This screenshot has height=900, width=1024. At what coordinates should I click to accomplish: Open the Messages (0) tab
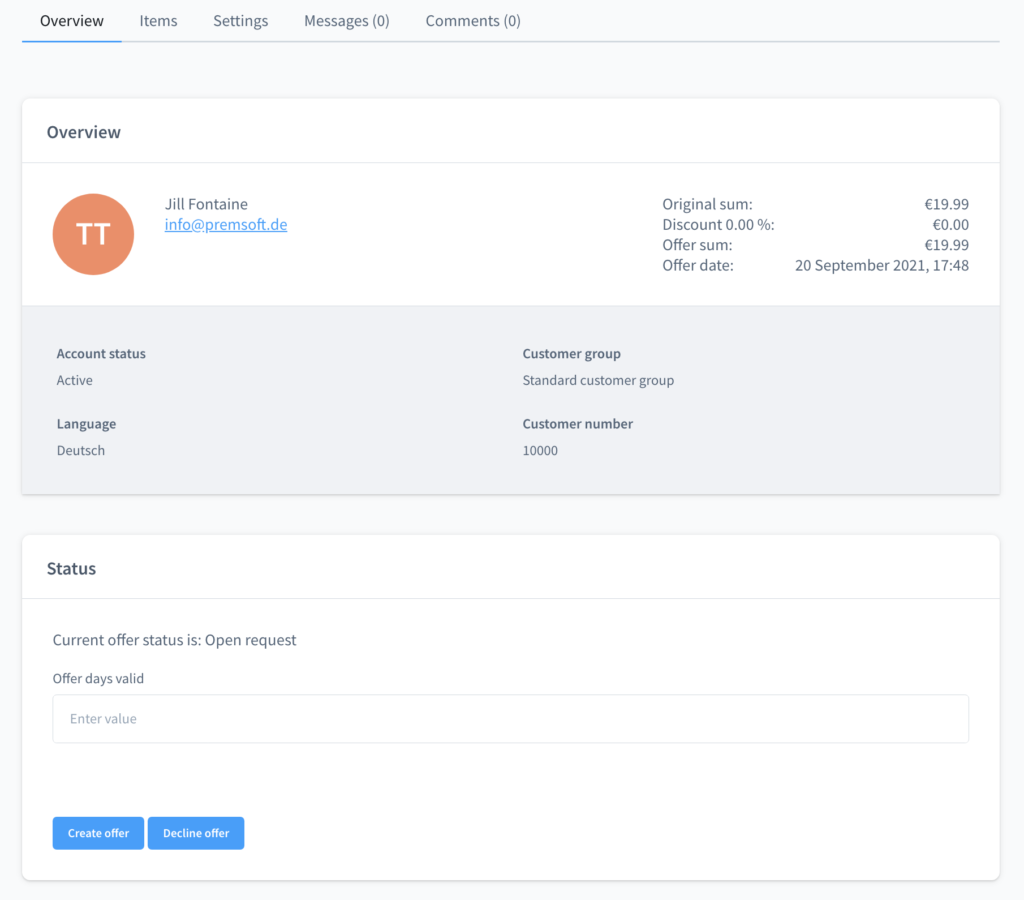tap(346, 21)
